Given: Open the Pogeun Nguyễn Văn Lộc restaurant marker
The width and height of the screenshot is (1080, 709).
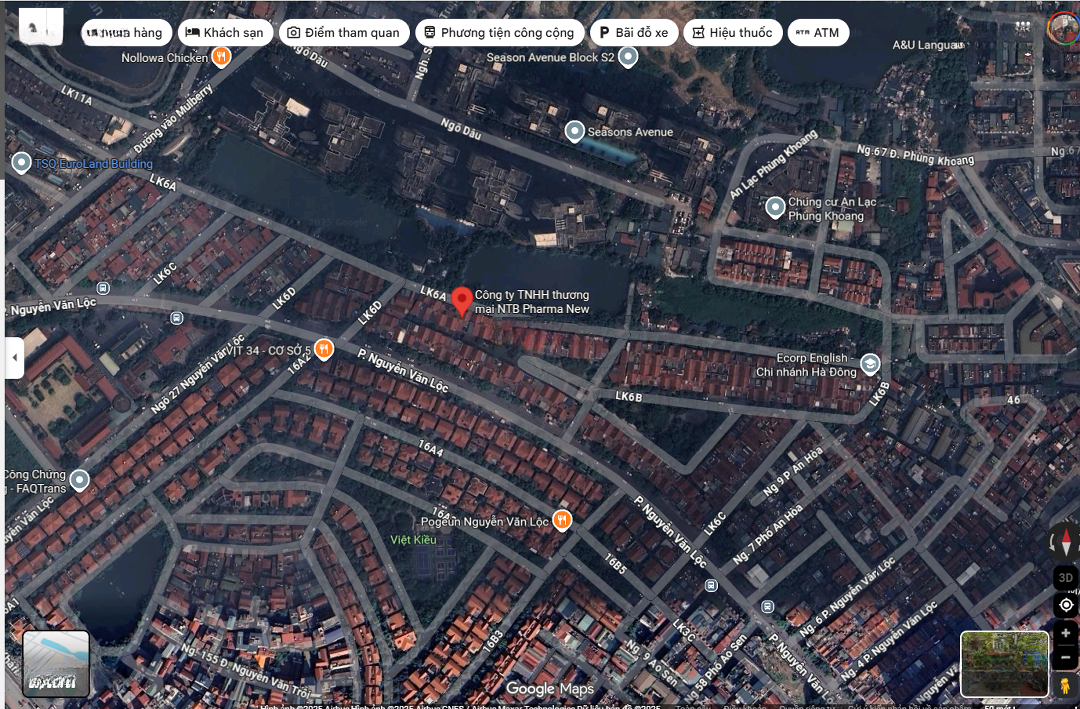Looking at the screenshot, I should pyautogui.click(x=563, y=520).
